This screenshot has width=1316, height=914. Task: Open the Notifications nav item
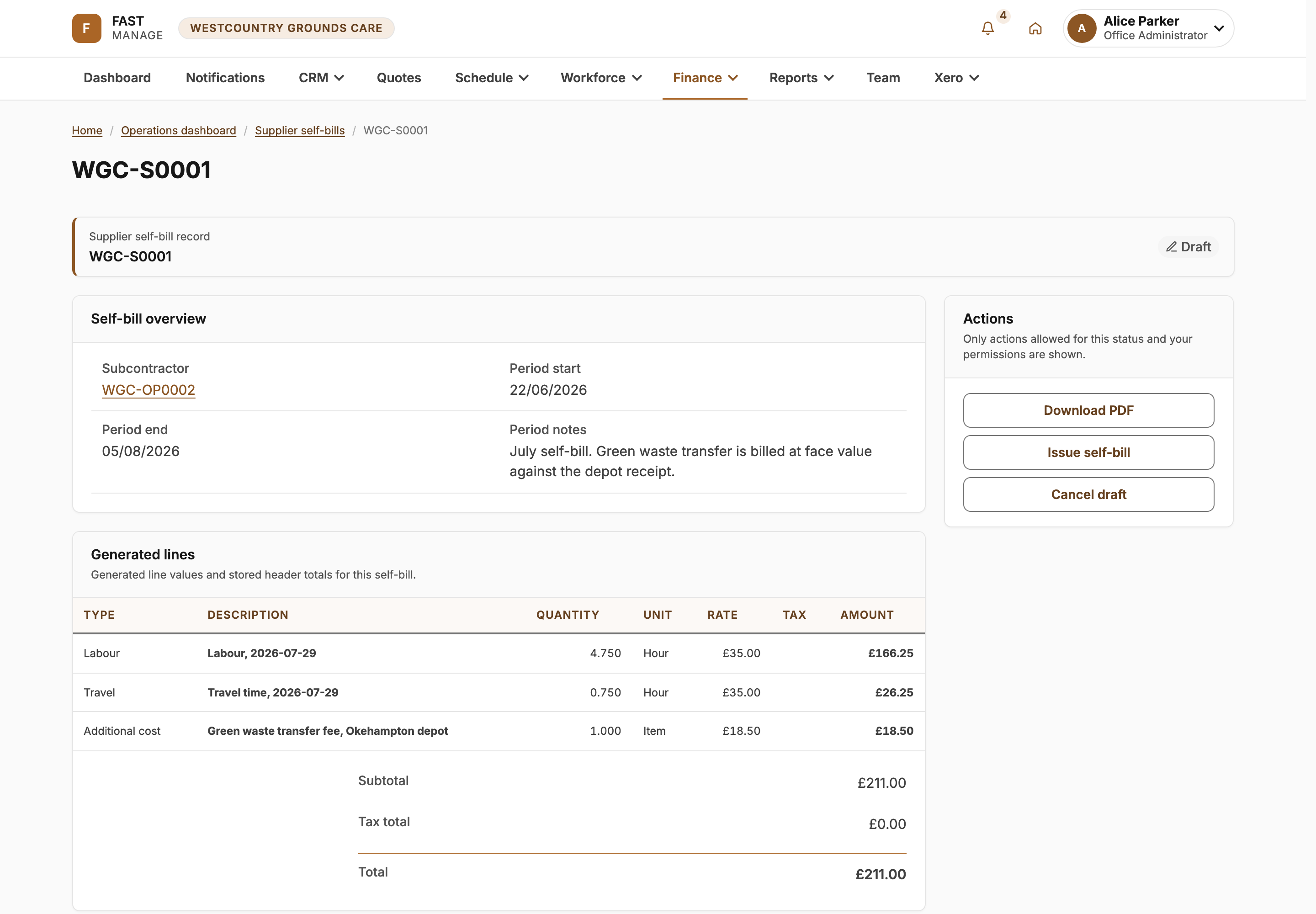point(225,78)
